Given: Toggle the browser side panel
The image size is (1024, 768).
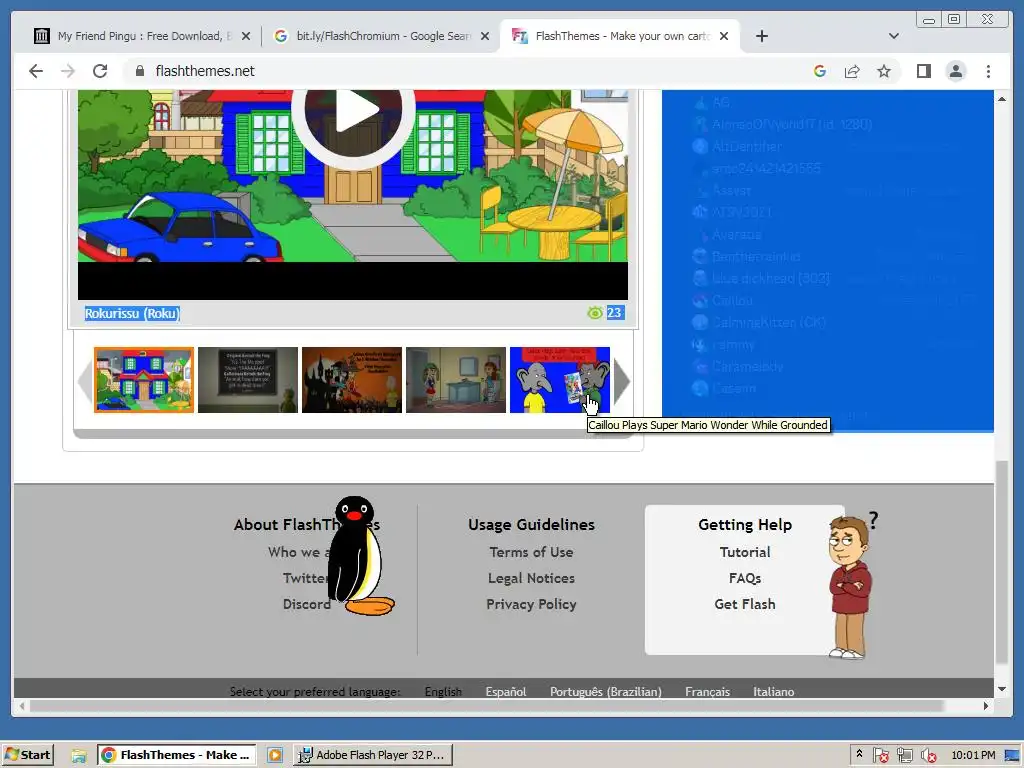Looking at the screenshot, I should coord(923,71).
